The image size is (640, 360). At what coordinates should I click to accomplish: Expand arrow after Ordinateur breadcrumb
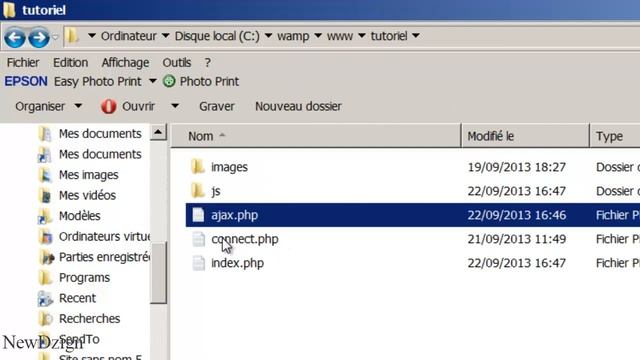(x=165, y=36)
